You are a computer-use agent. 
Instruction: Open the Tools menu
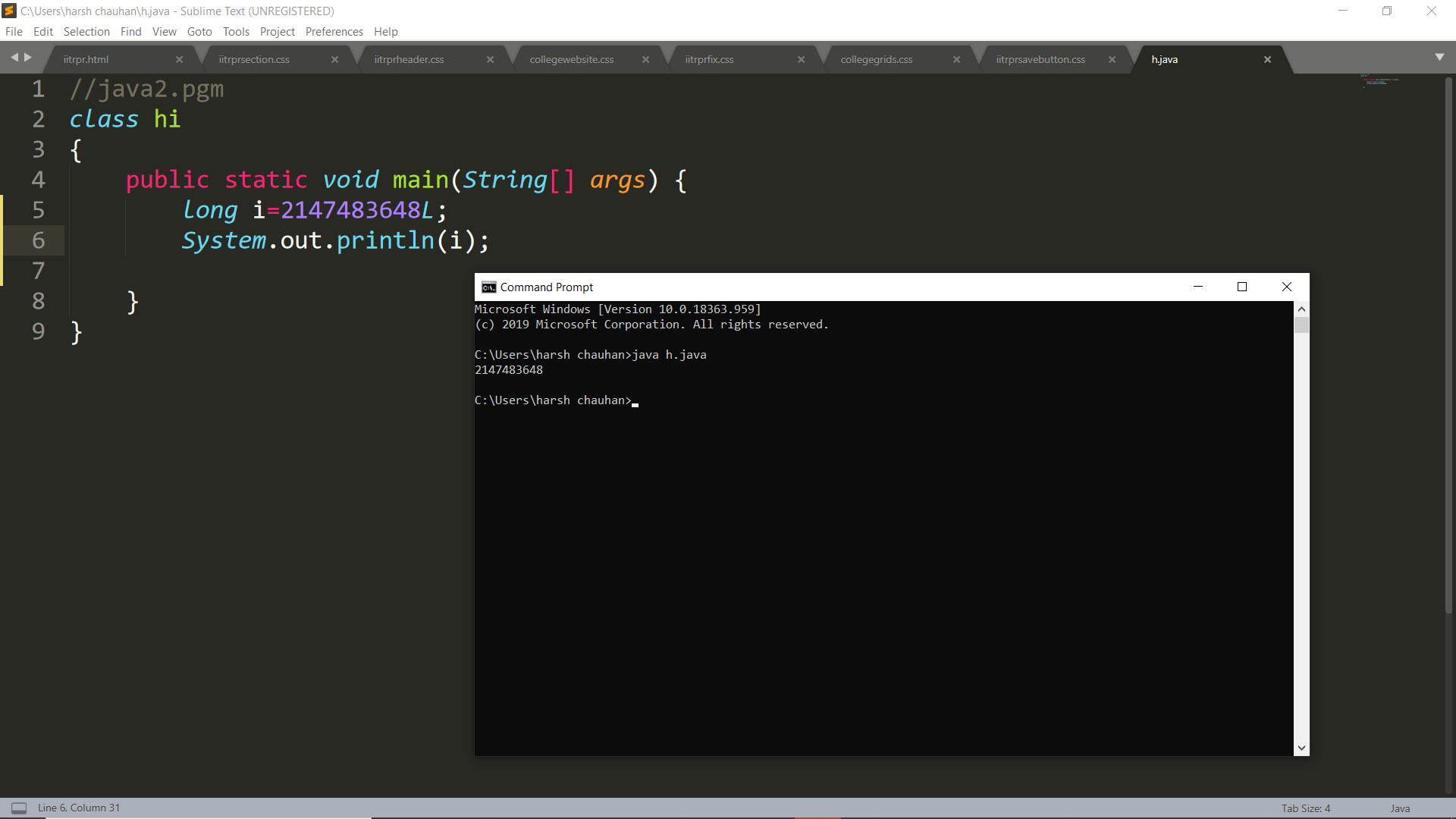(x=236, y=32)
